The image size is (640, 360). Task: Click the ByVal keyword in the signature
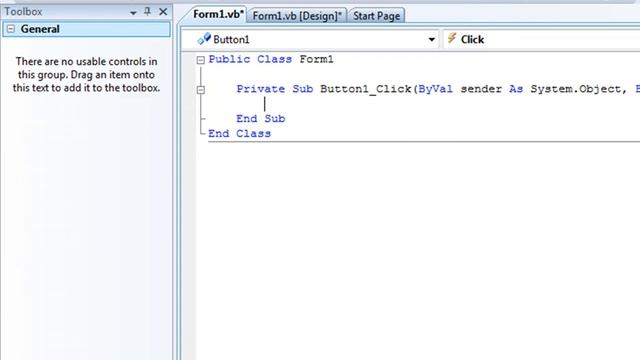(x=436, y=89)
